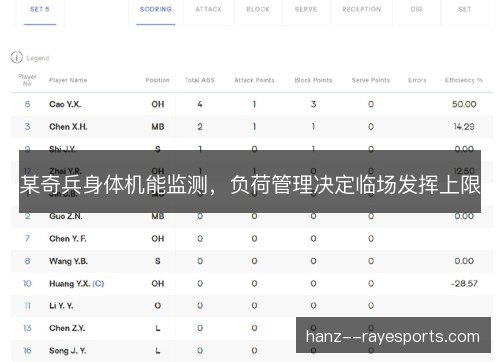This screenshot has height=362, width=500.
Task: Click player number 6 link
Action: pos(27,104)
